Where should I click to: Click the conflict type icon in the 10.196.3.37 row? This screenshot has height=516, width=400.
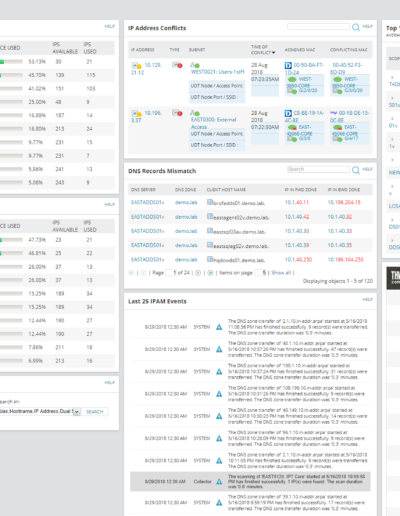coord(177,113)
